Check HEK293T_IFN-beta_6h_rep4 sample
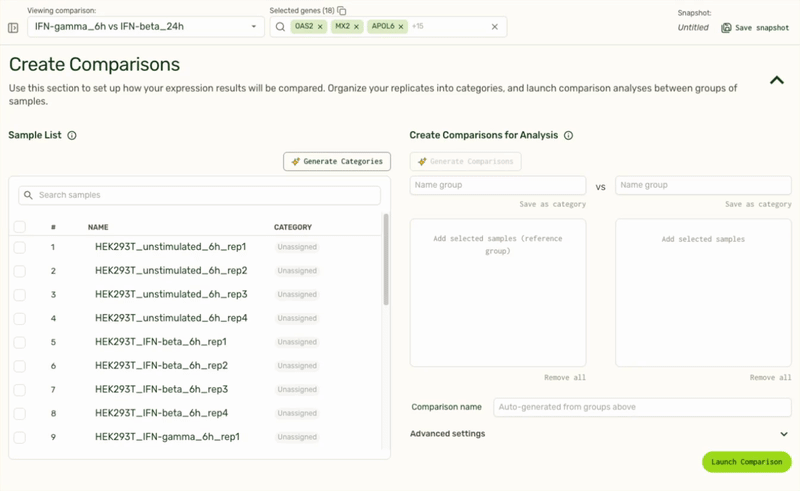Image resolution: width=800 pixels, height=491 pixels. (x=19, y=413)
